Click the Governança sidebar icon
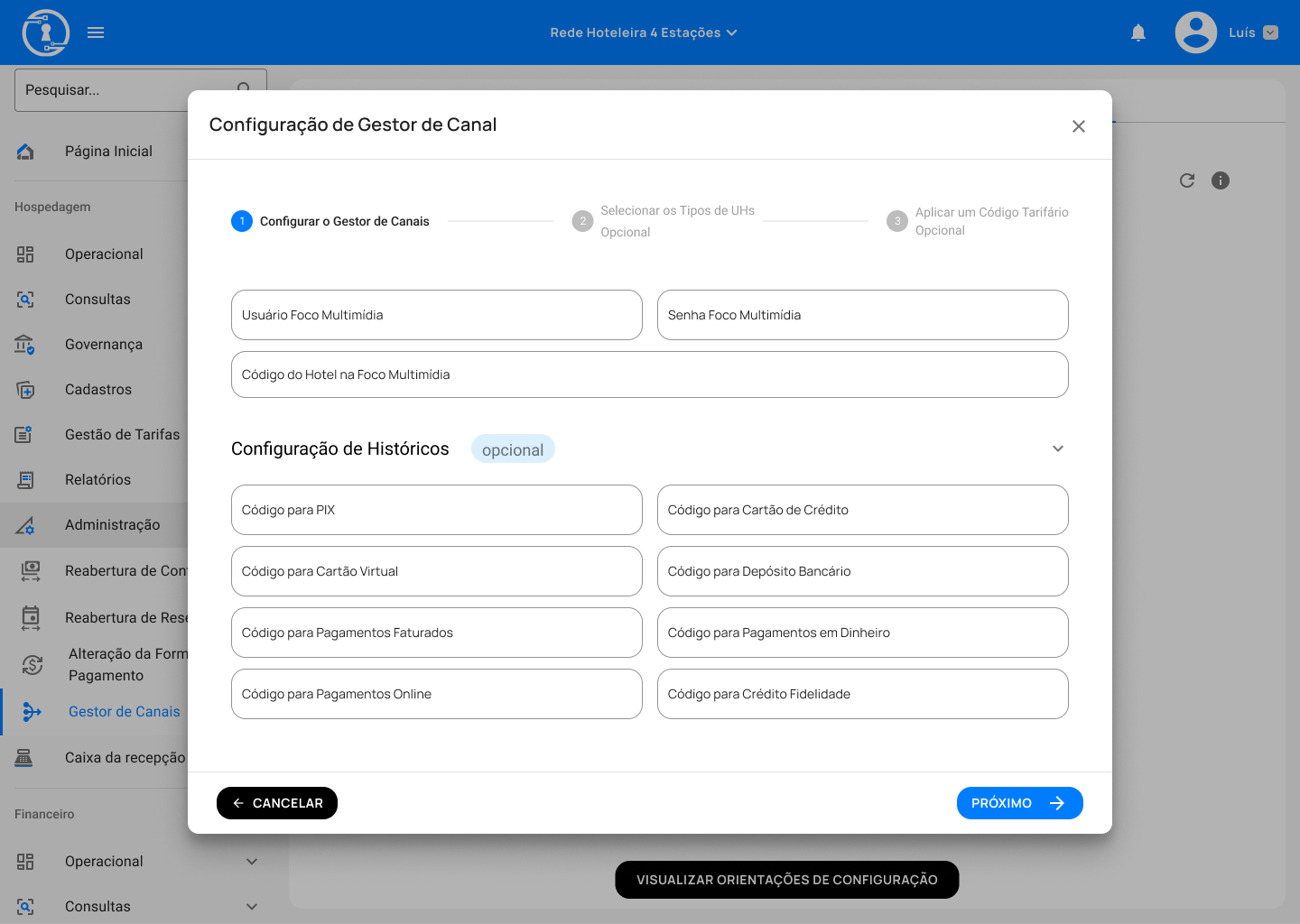The width and height of the screenshot is (1300, 924). (x=25, y=345)
